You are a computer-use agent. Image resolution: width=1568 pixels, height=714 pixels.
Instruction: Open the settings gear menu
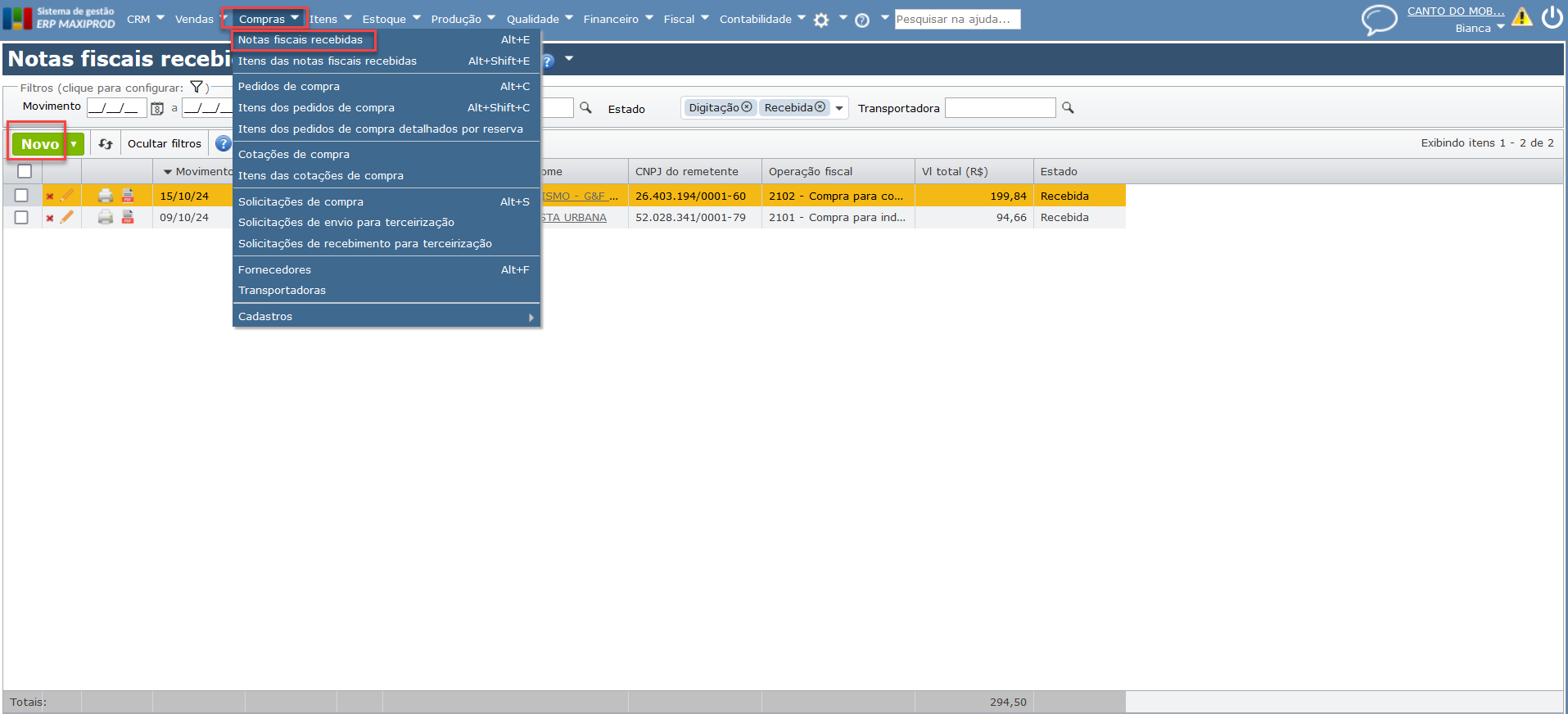[x=821, y=20]
